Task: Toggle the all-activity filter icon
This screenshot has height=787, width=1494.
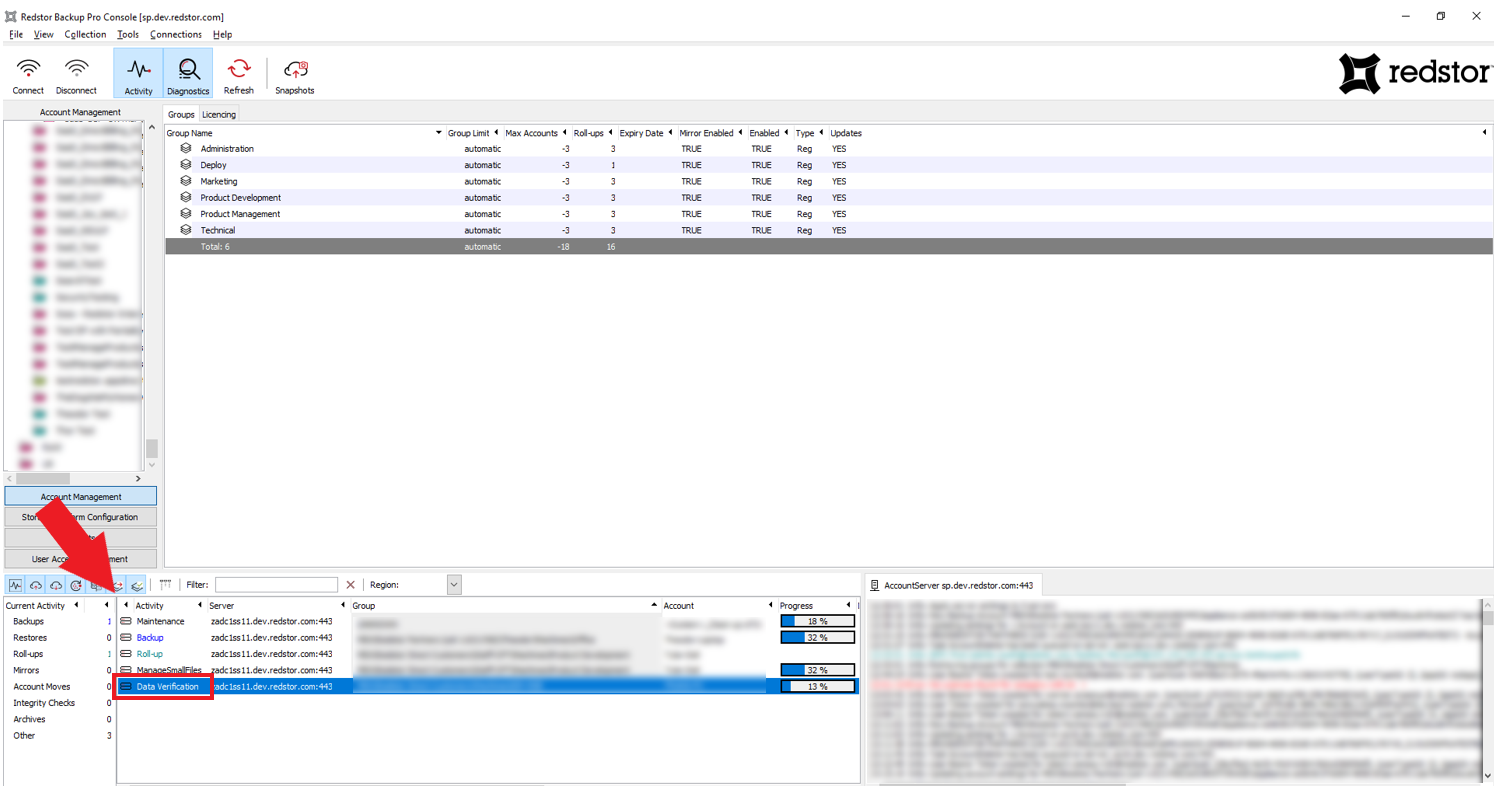Action: pos(16,585)
